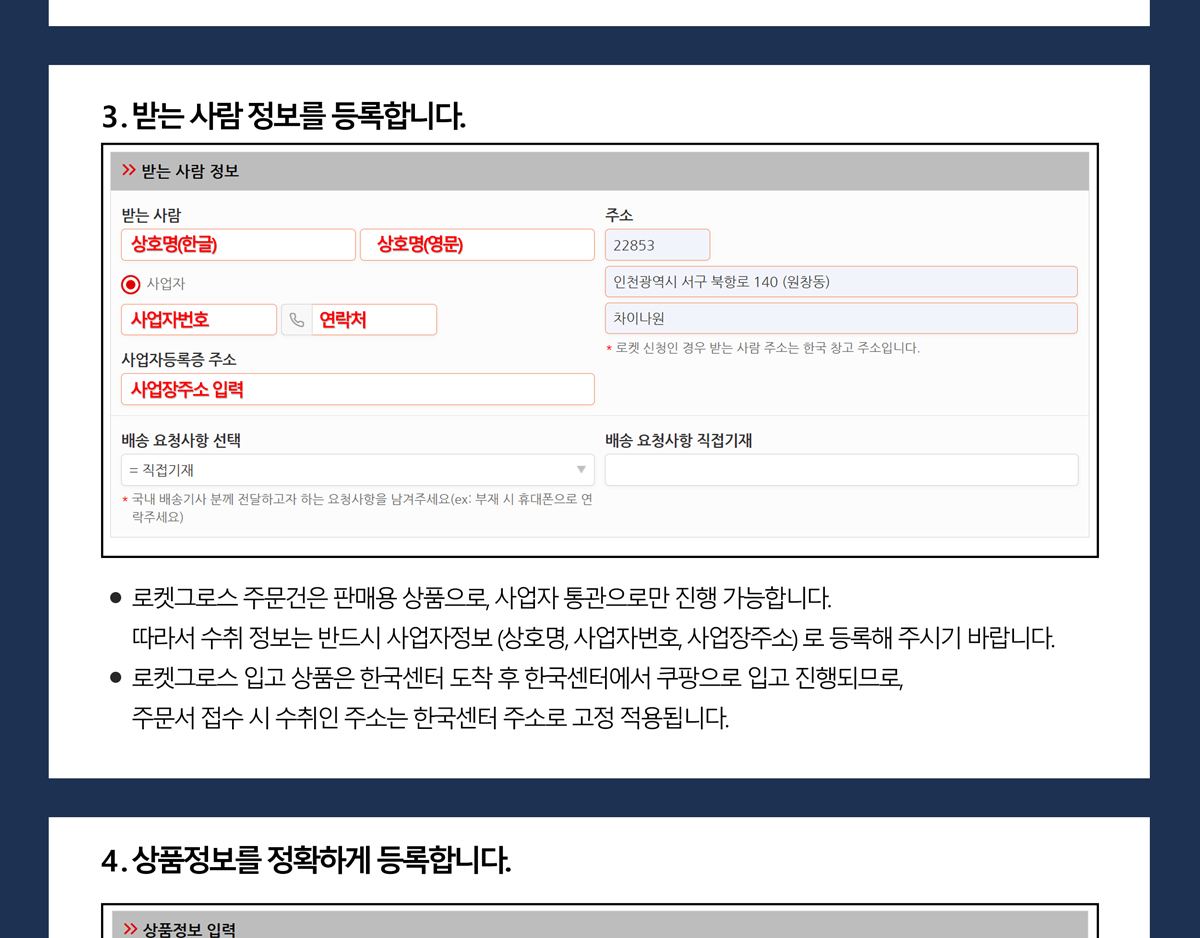Open the 배송 요청사항 선택 dropdown
The image size is (1200, 938).
click(357, 470)
